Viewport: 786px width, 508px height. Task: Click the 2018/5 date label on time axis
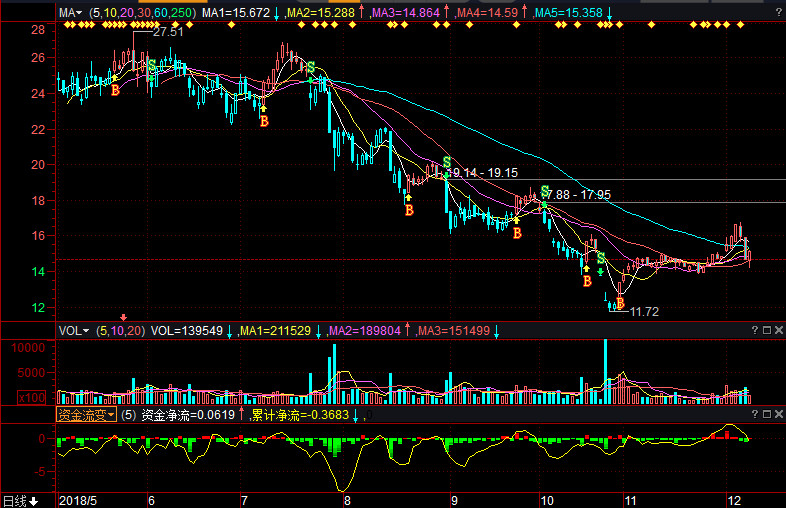78,499
